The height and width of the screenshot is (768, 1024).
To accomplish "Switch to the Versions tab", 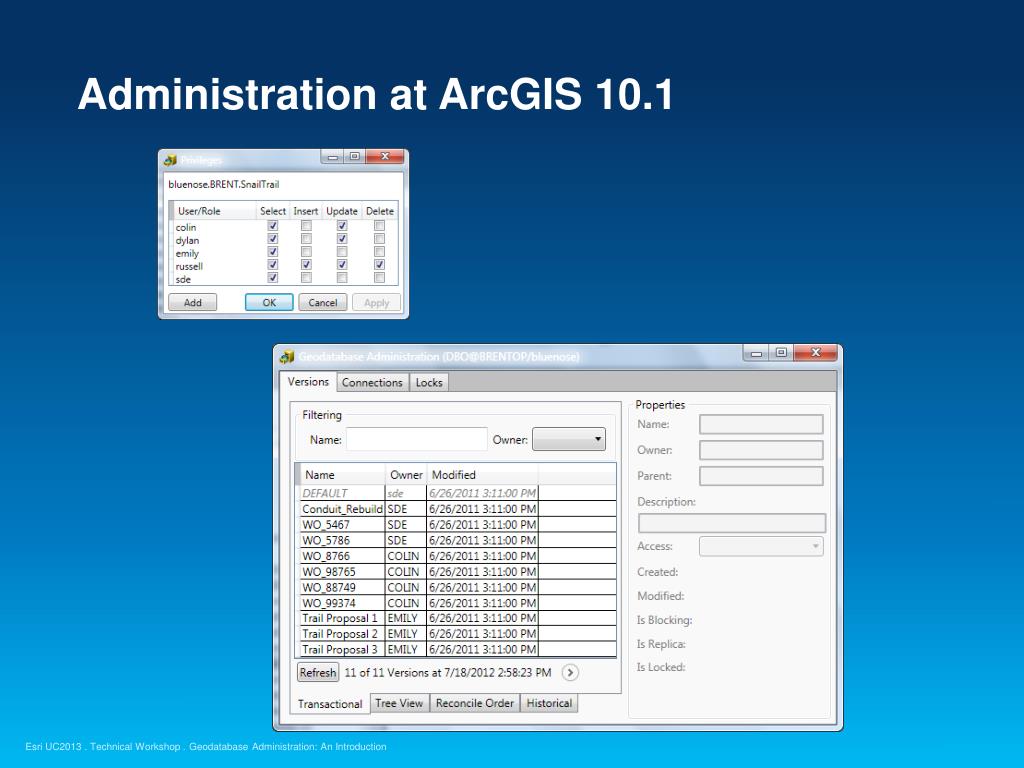I will point(308,381).
